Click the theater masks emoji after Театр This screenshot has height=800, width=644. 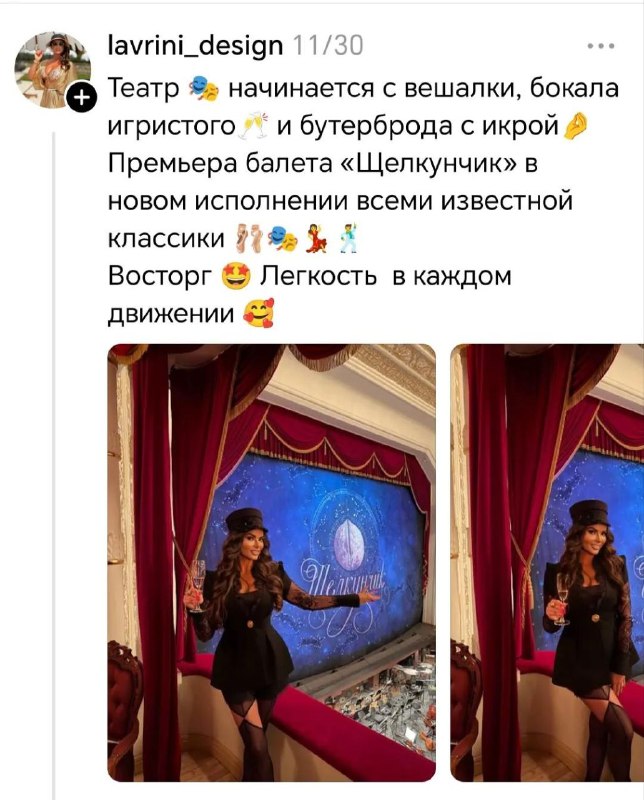[204, 88]
